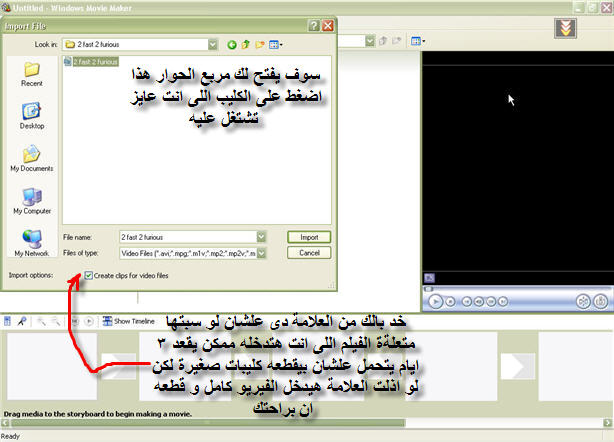Click the Back arrow in Import File dialog
The width and height of the screenshot is (614, 442).
click(232, 44)
